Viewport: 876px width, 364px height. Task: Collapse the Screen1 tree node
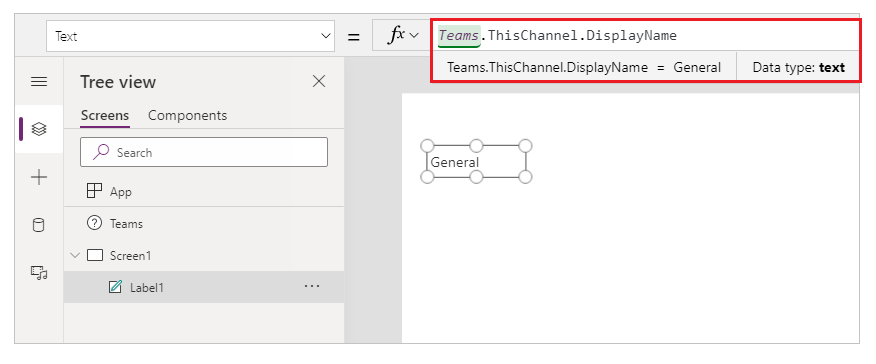pos(75,256)
